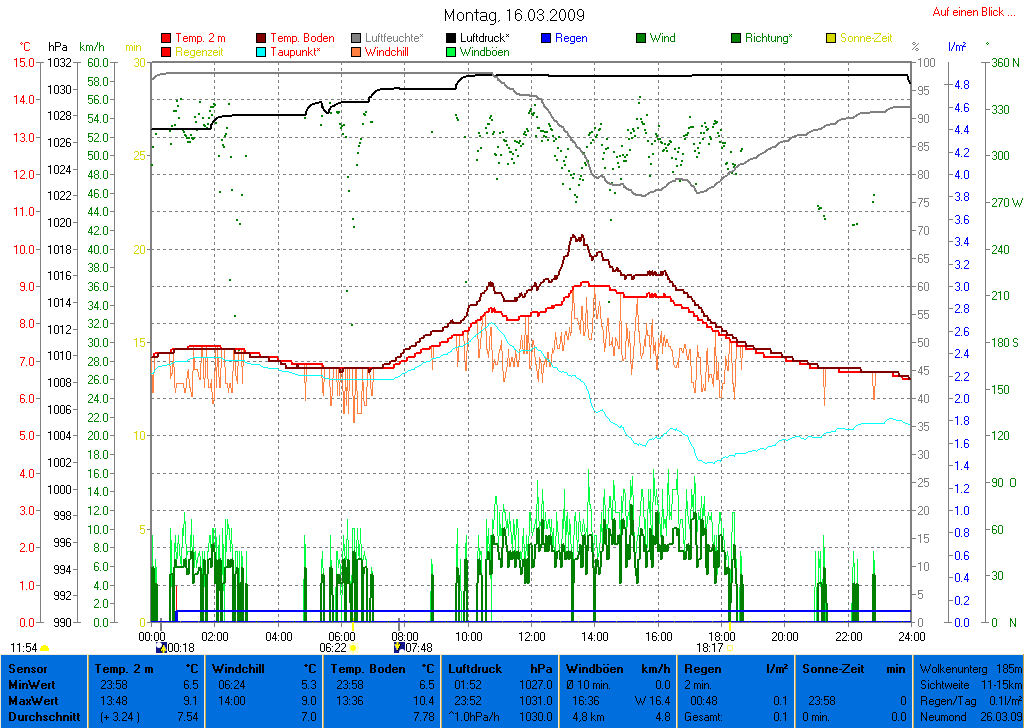Click the date title Montag, 16.03.2009
Viewport: 1024px width, 728px height.
(x=514, y=16)
